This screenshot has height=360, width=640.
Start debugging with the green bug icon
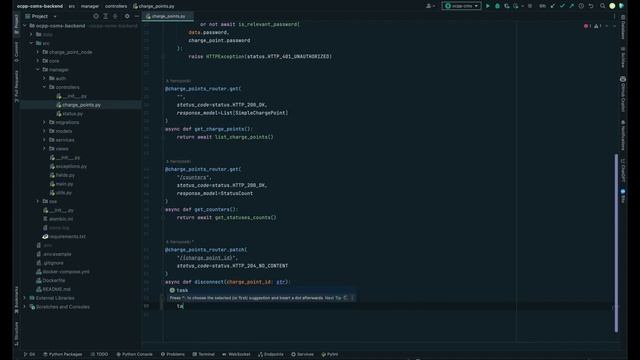[x=497, y=6]
